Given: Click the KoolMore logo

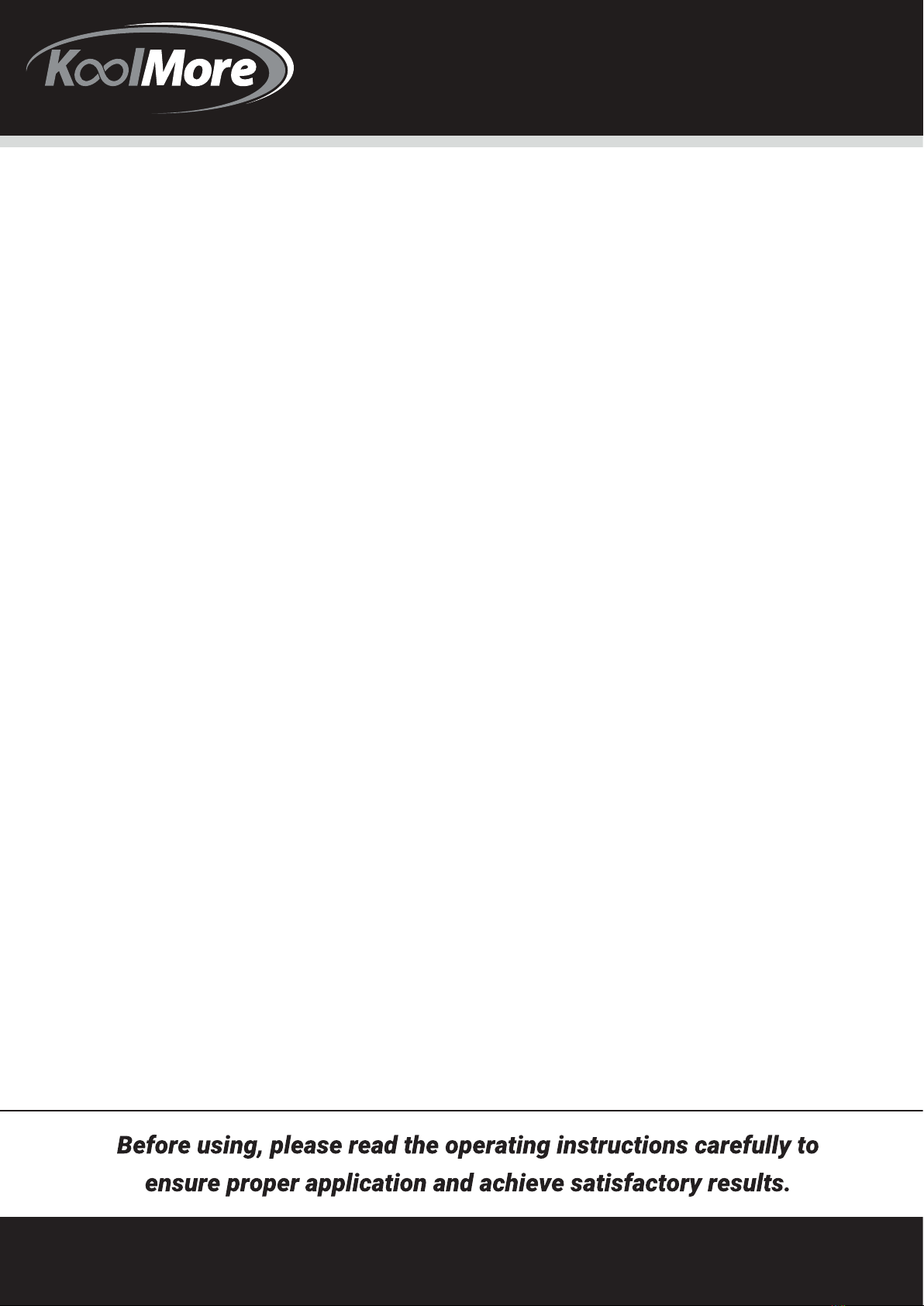Looking at the screenshot, I should [160, 69].
